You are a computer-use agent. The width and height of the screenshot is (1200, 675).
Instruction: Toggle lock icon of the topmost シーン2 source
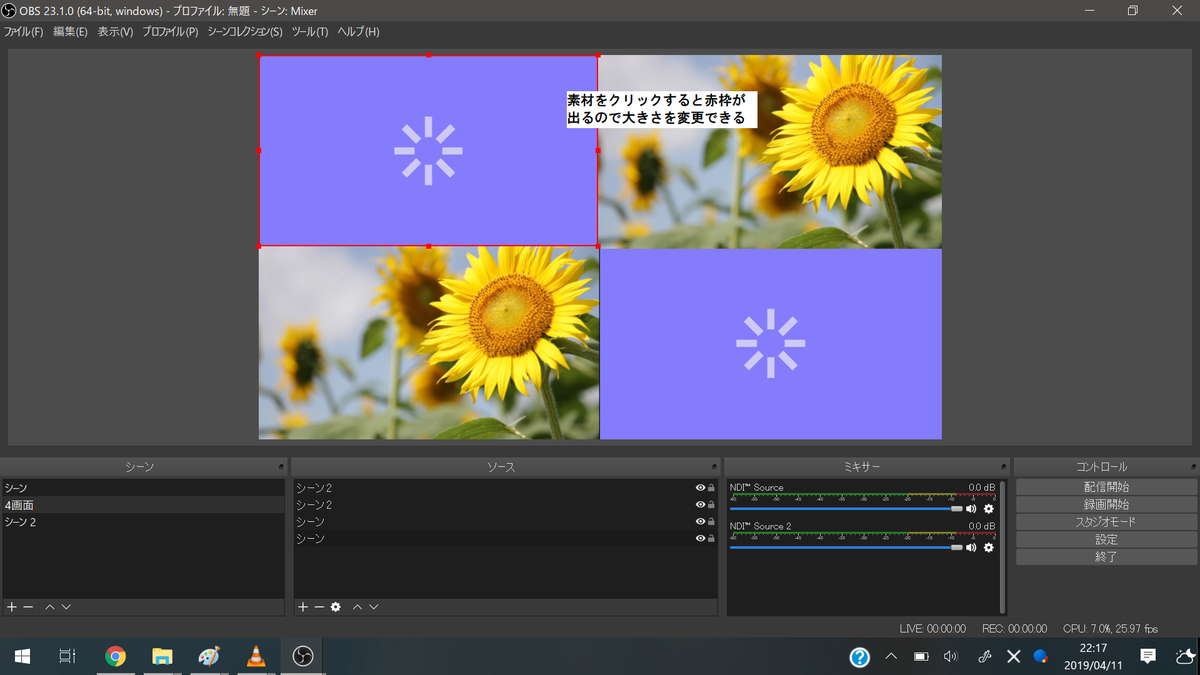pyautogui.click(x=711, y=488)
